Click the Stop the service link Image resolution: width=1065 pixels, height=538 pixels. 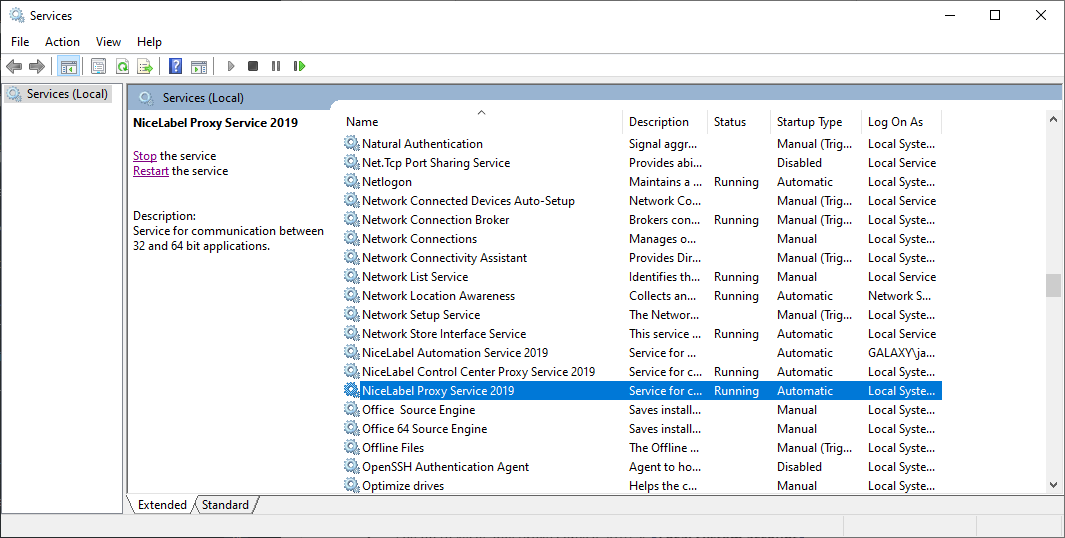coord(145,156)
